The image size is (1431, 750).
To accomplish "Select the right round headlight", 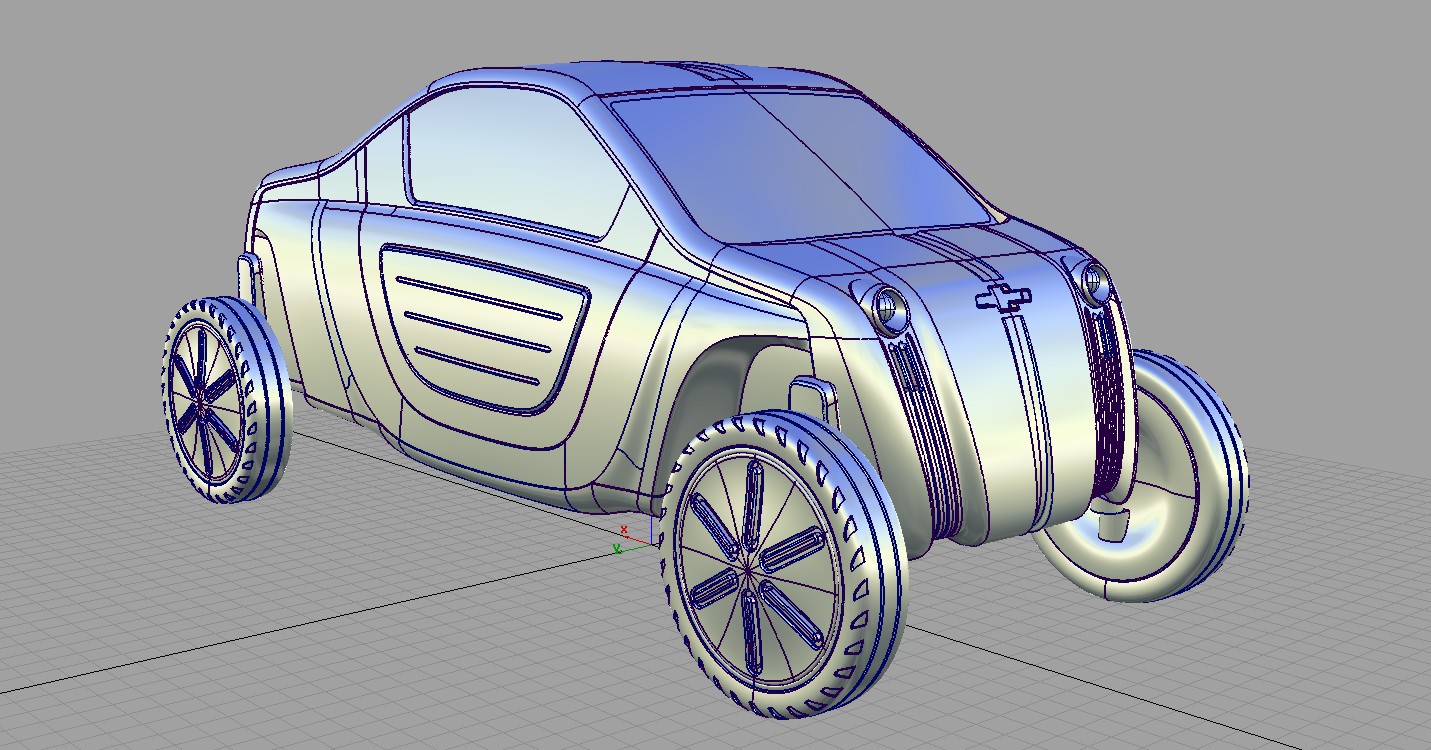I will [x=1095, y=282].
